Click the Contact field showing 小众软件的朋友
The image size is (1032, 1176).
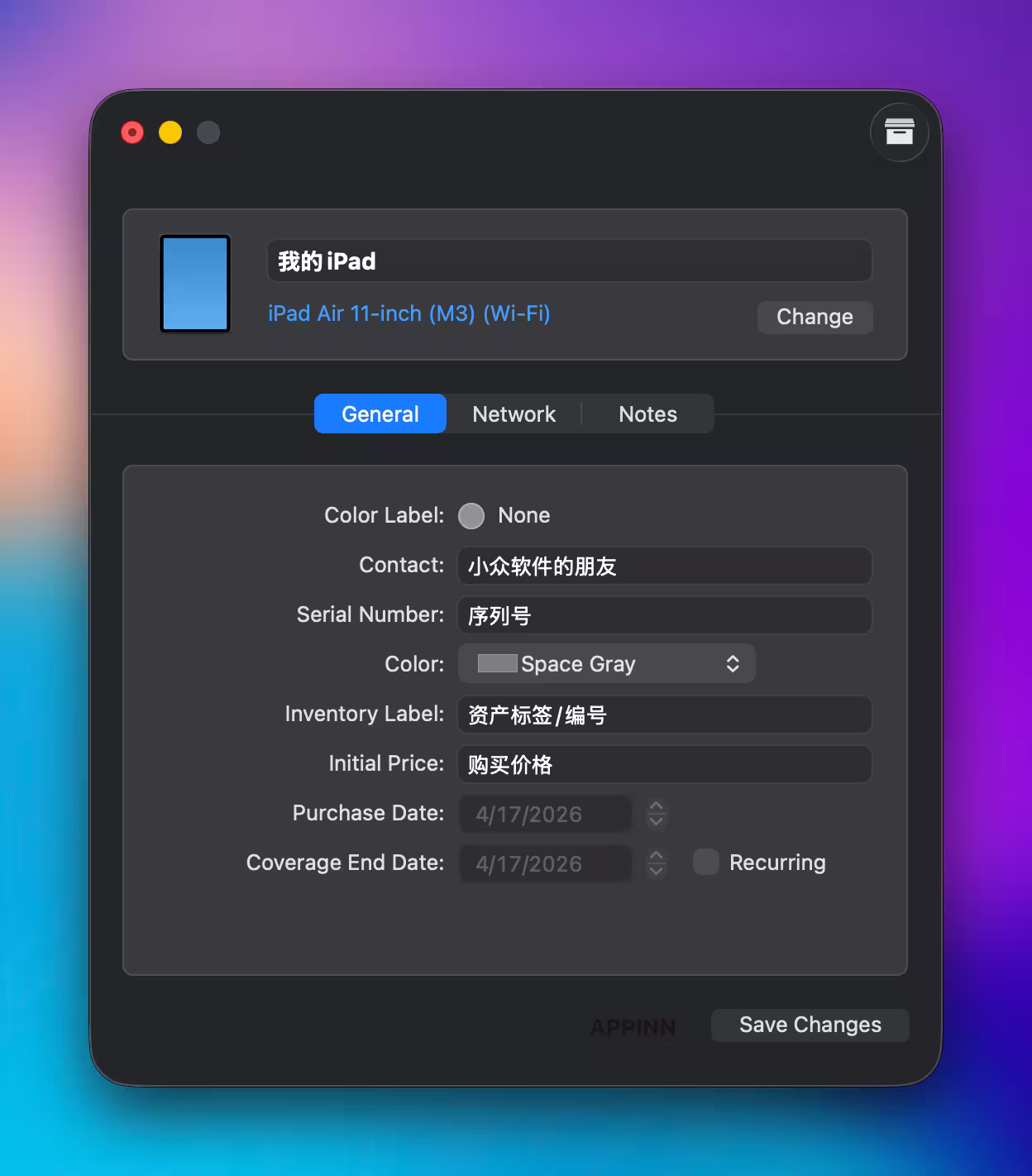click(x=664, y=566)
